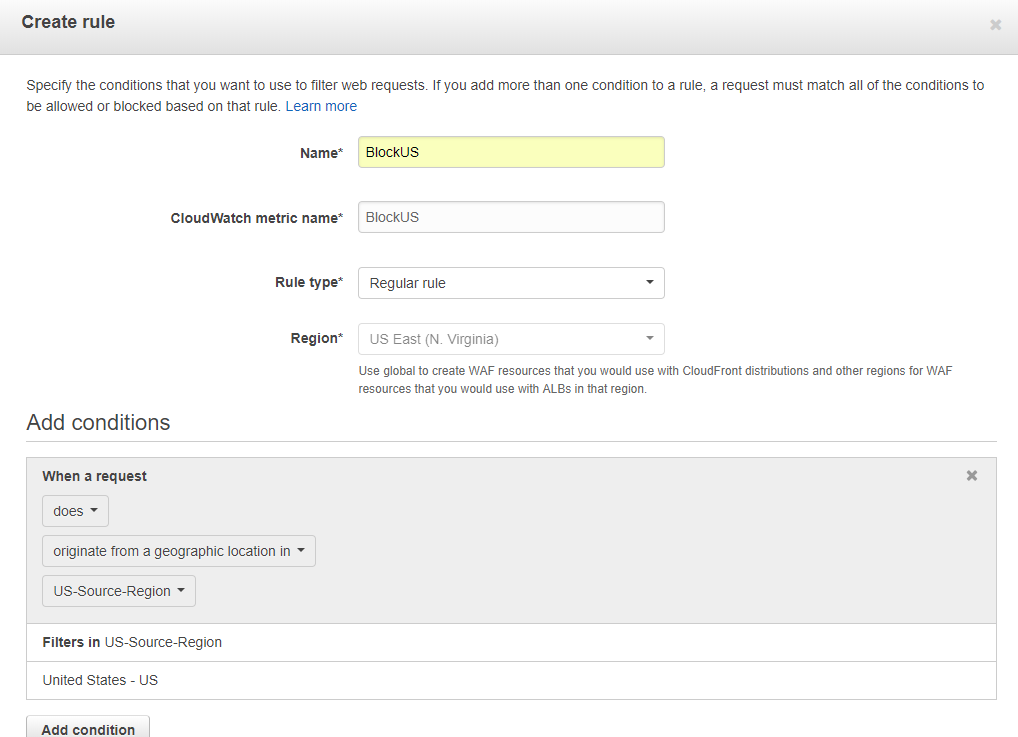Click the Name field containing BlockUS

point(511,152)
